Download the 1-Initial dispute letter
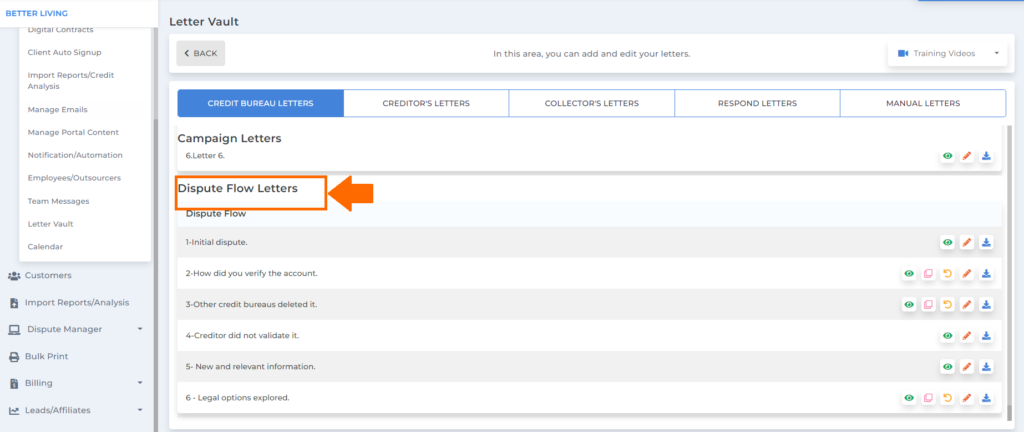 pyautogui.click(x=987, y=243)
